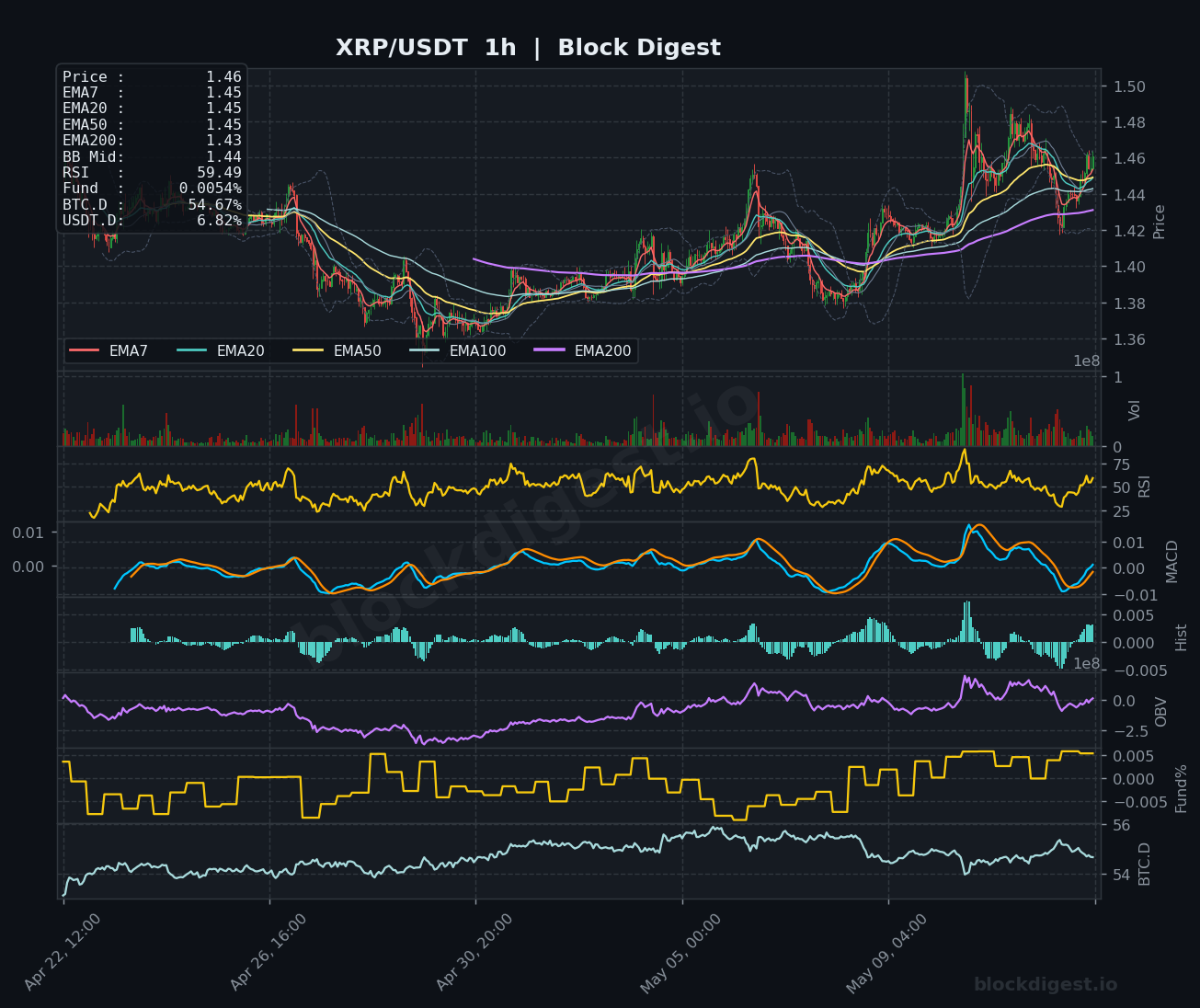Click the Apr 30, 20:00 date label

pos(474,952)
